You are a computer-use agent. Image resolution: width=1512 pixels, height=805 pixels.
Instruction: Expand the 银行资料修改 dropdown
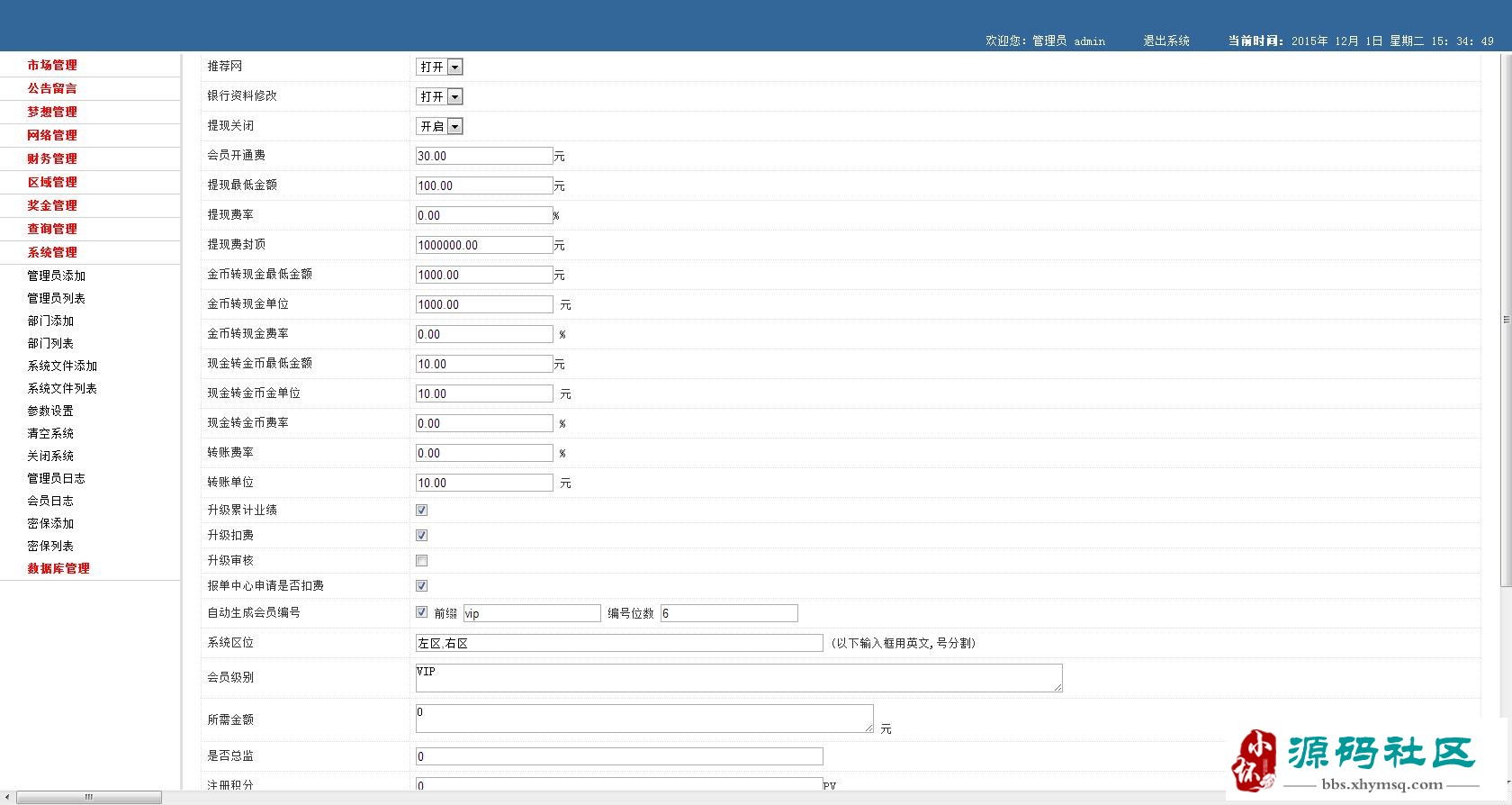[x=439, y=96]
